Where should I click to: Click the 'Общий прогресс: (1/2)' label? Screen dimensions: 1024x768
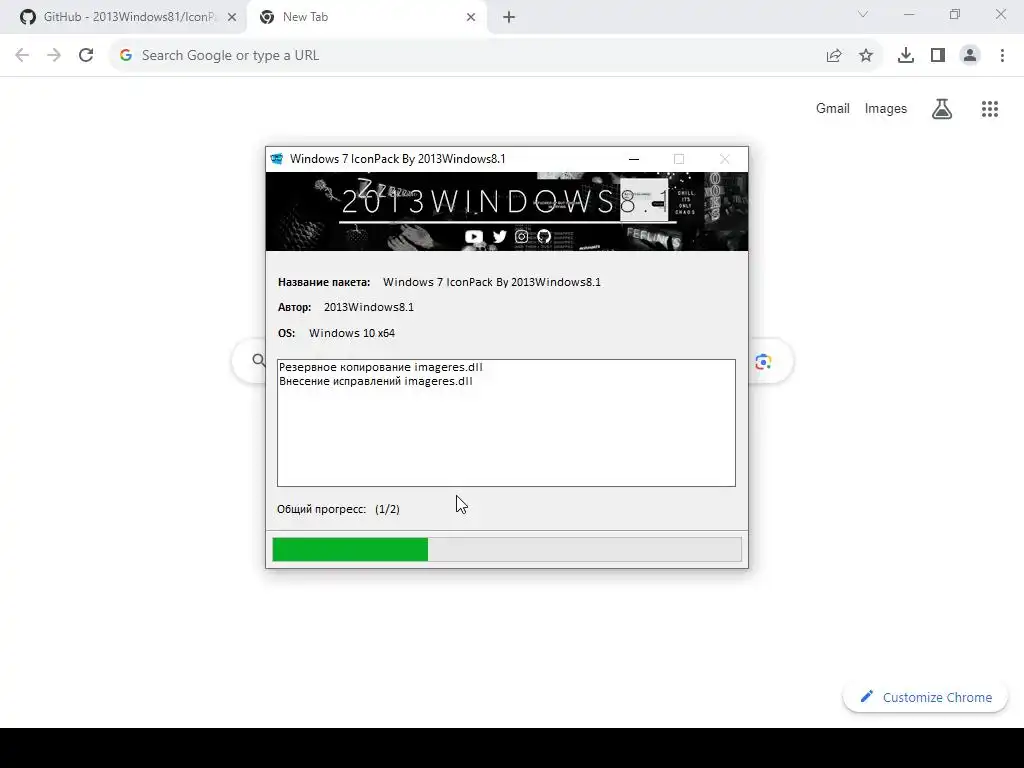pos(338,509)
